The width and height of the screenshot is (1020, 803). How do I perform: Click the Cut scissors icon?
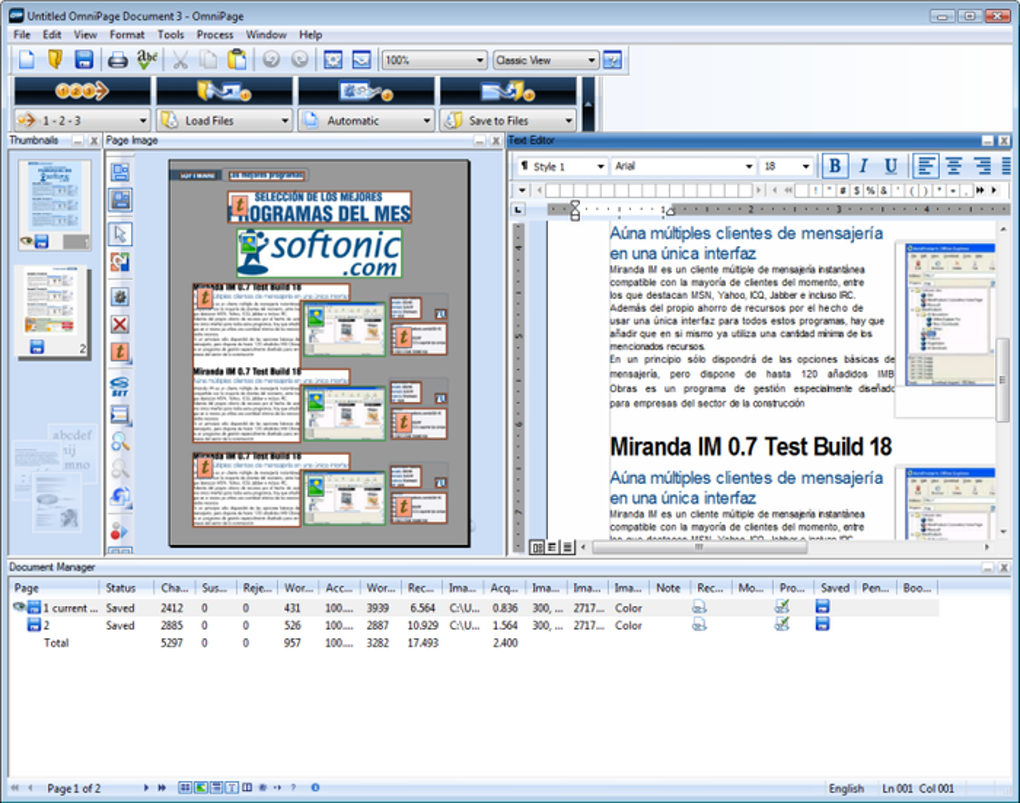click(x=180, y=60)
